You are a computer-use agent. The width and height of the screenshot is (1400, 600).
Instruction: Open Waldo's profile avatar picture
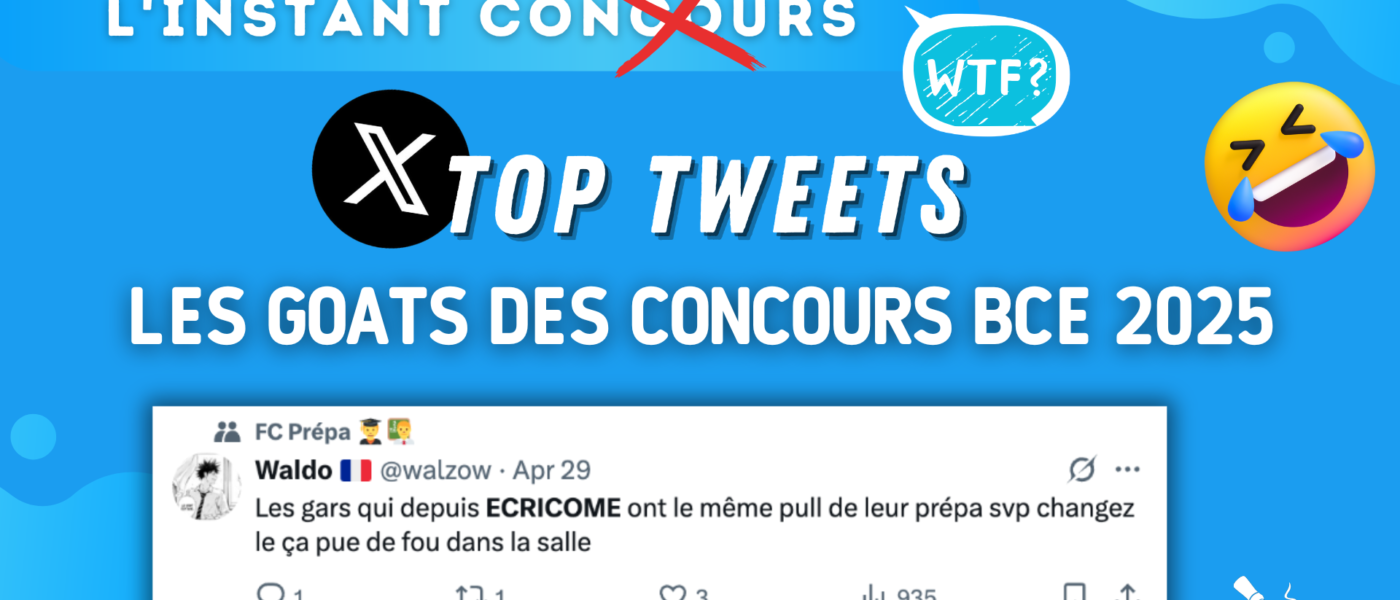pos(207,486)
